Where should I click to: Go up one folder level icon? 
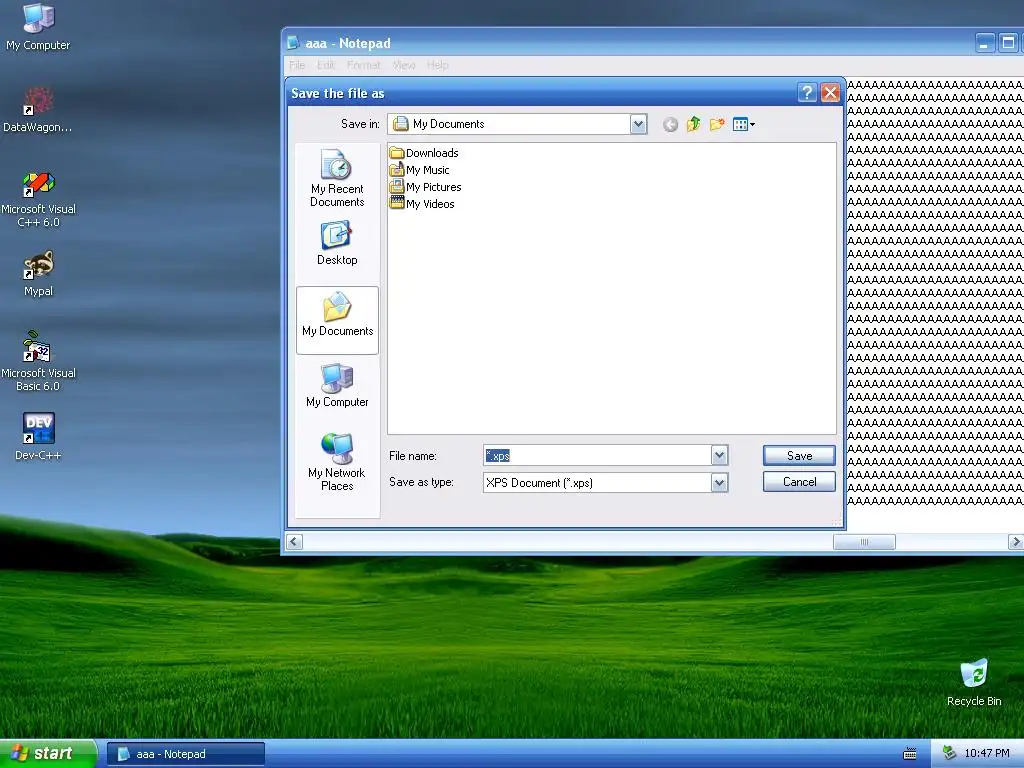[x=694, y=124]
